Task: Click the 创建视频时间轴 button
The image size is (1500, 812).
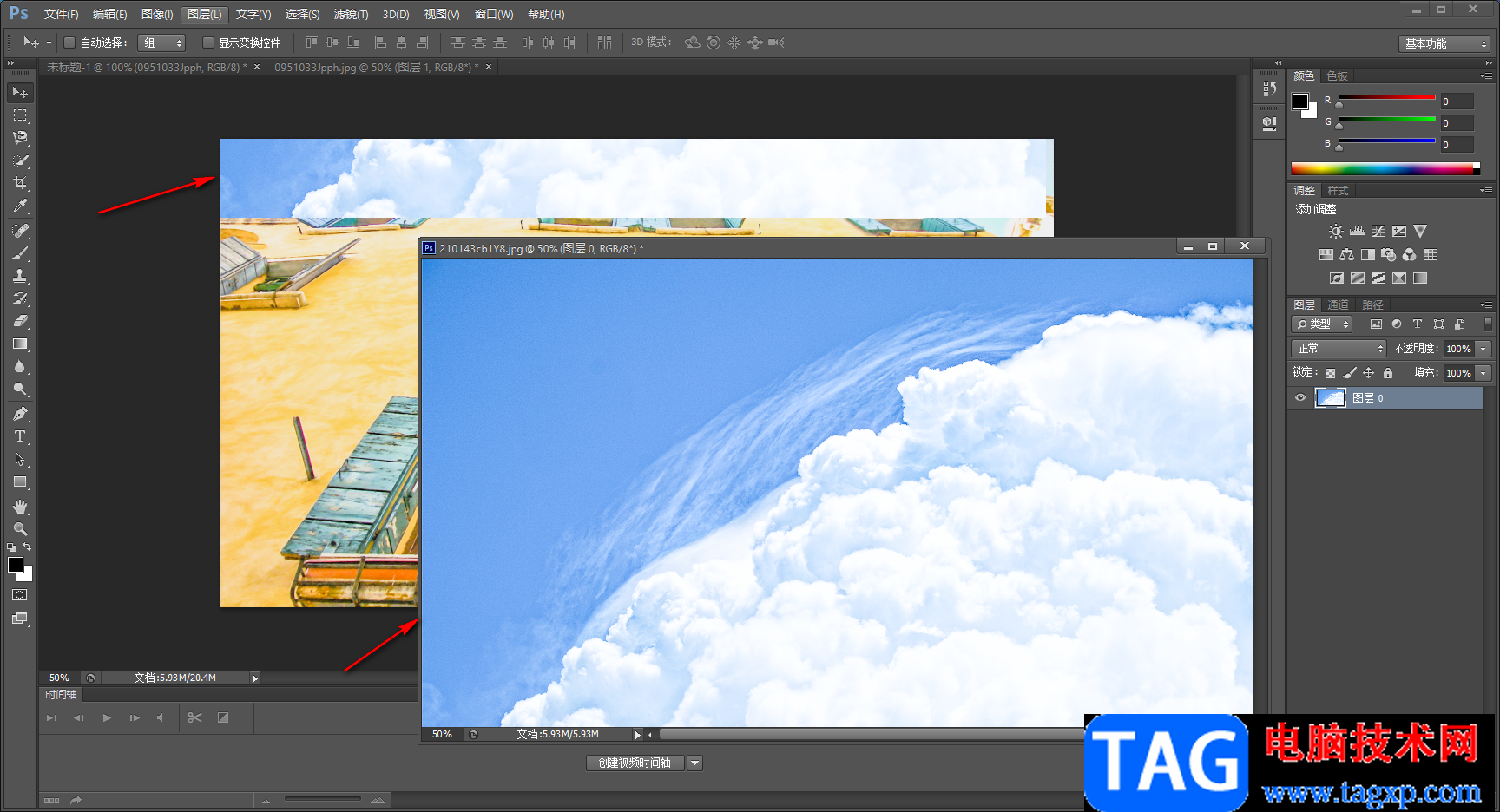Action: coord(635,763)
